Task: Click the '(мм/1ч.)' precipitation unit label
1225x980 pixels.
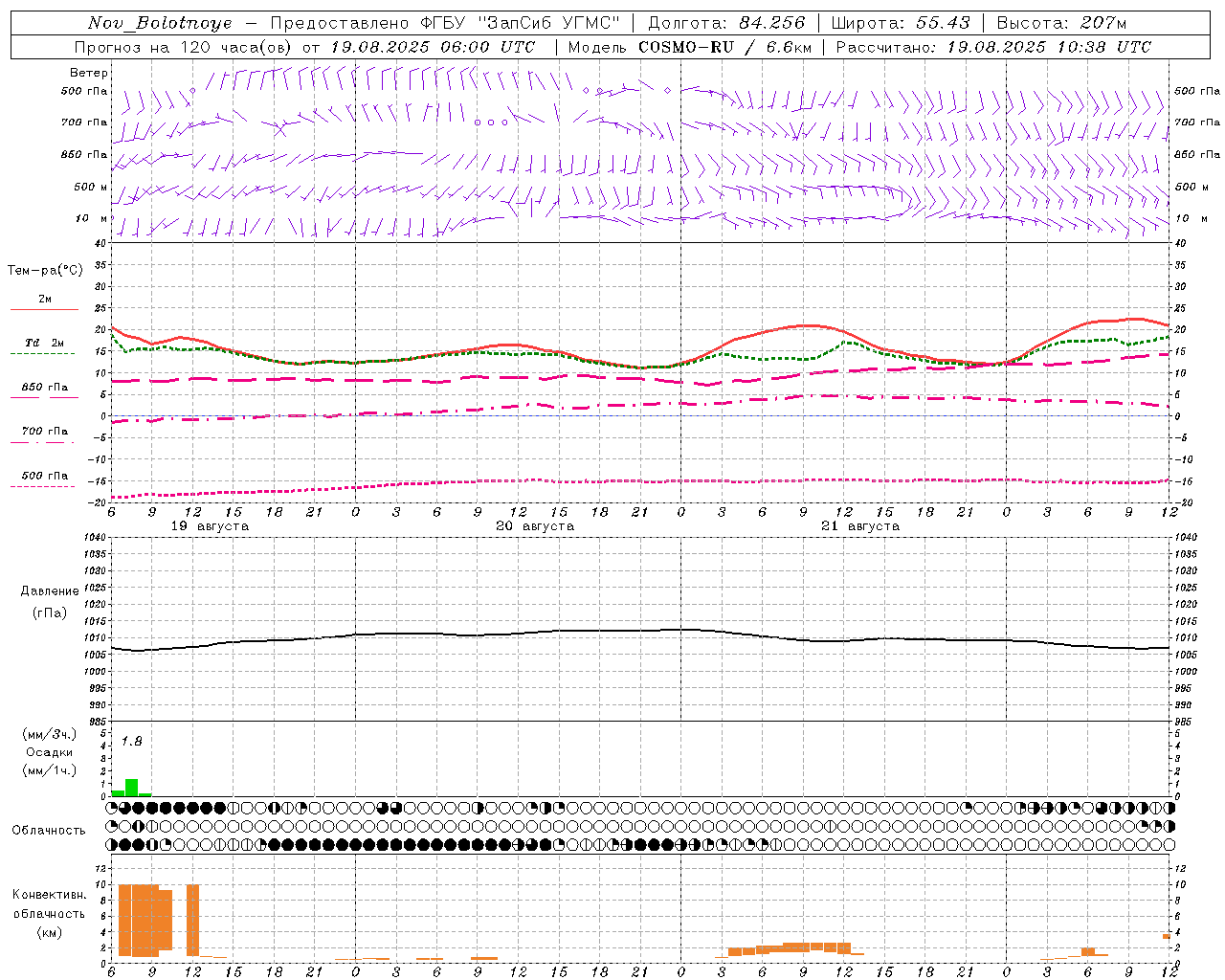Action: (49, 770)
